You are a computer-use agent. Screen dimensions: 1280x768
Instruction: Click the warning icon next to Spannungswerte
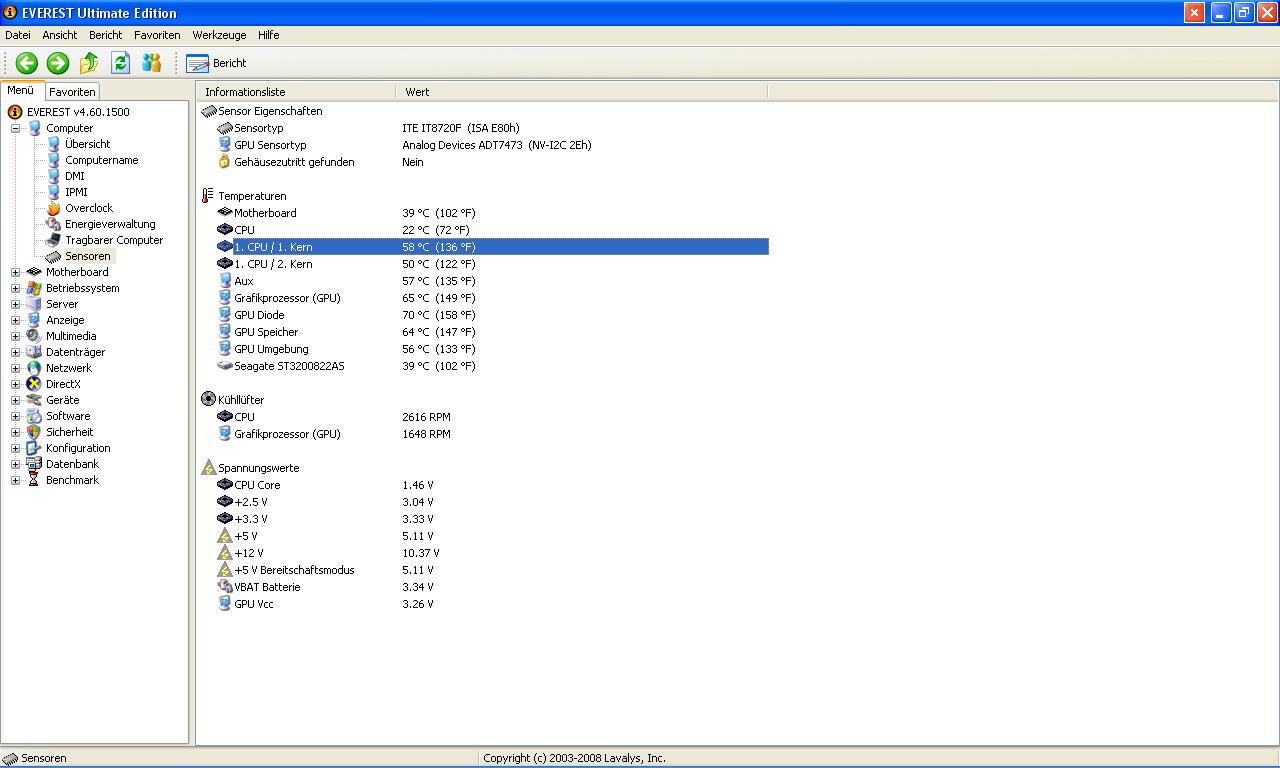pos(208,468)
